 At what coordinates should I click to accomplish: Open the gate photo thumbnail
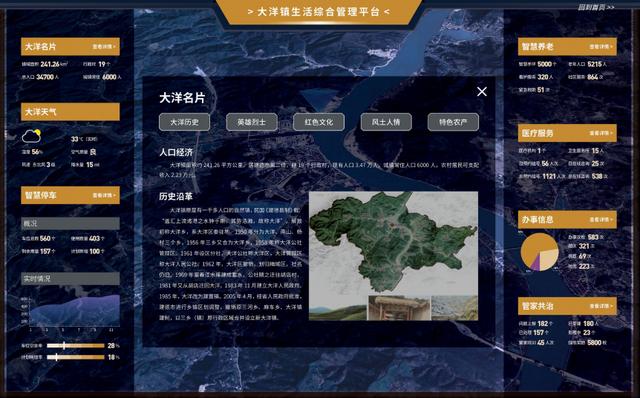[399, 308]
